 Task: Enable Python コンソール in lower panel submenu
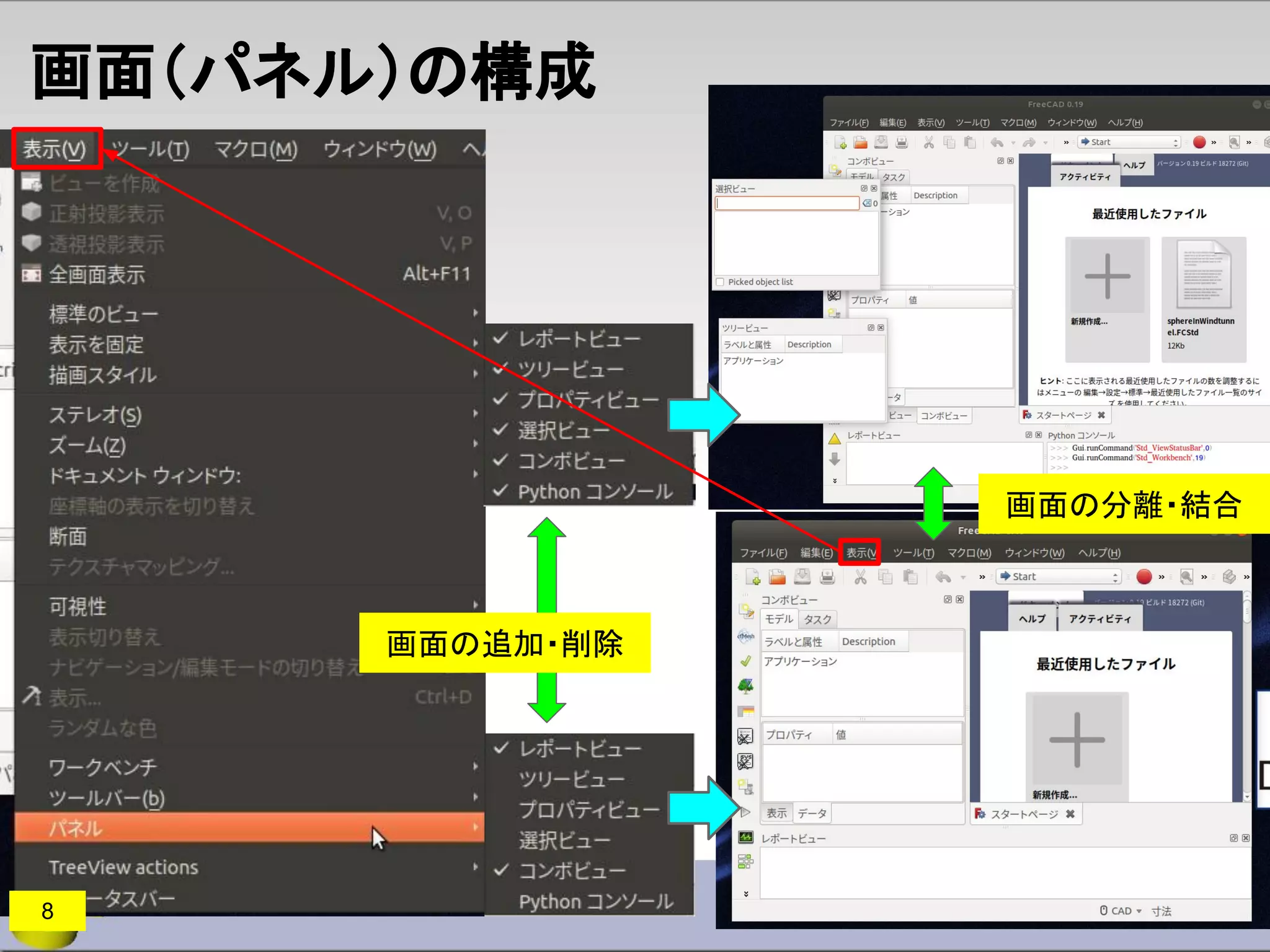(595, 901)
